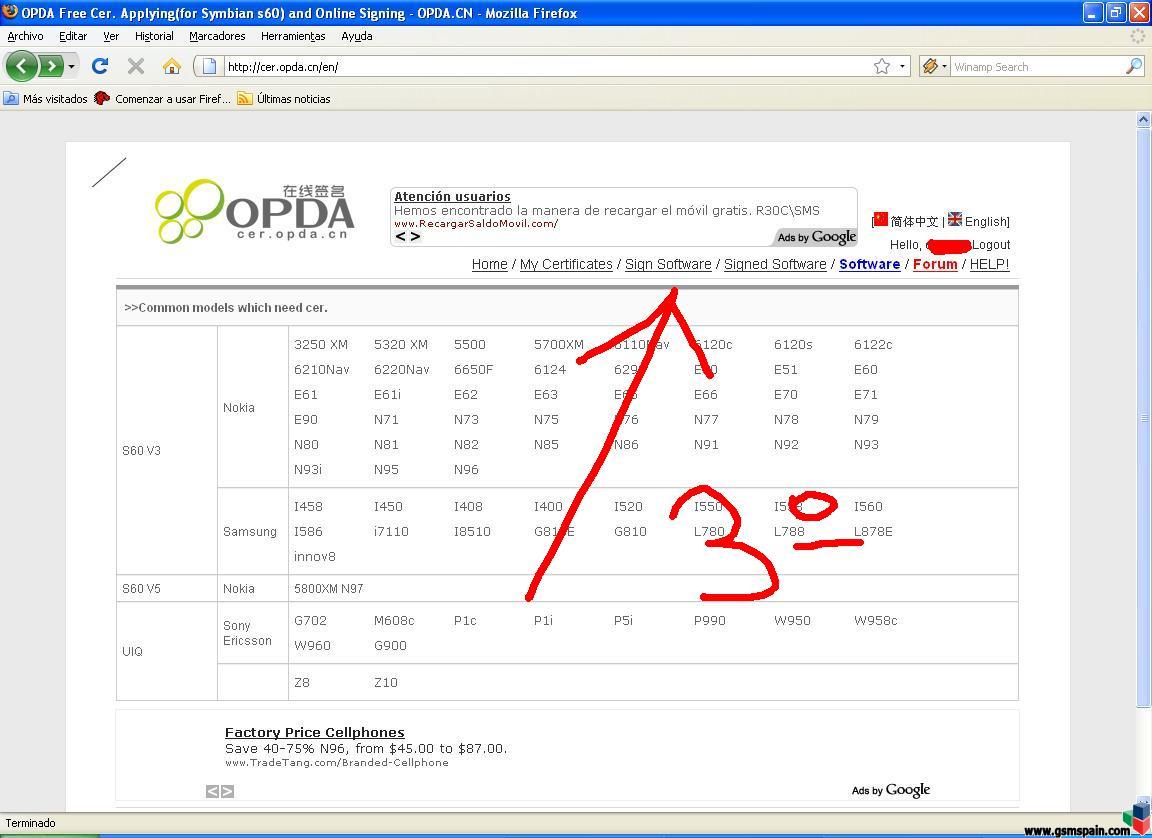
Task: Click the vertical scrollbar up arrow
Action: (1143, 119)
